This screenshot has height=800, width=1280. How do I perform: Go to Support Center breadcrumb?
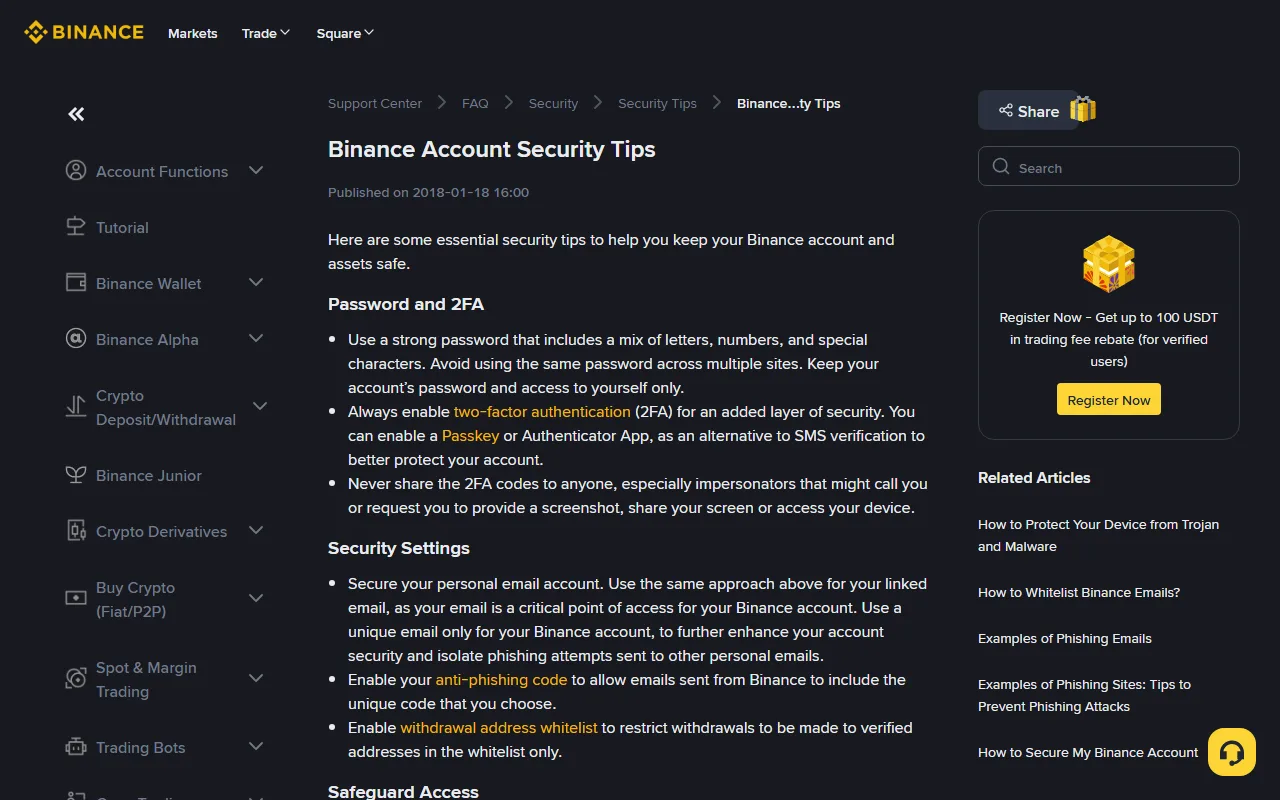tap(375, 103)
